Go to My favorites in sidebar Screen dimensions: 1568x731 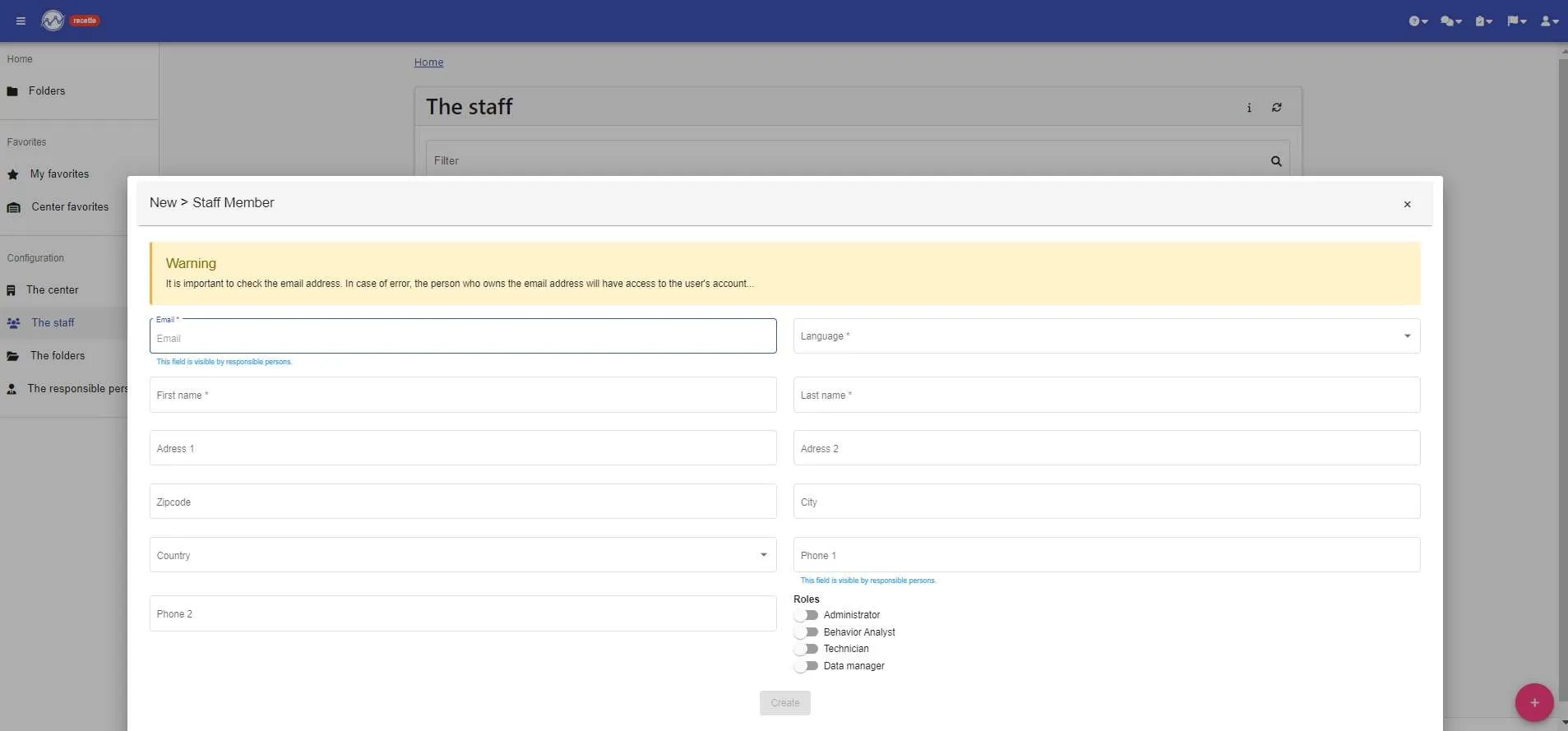79,174
